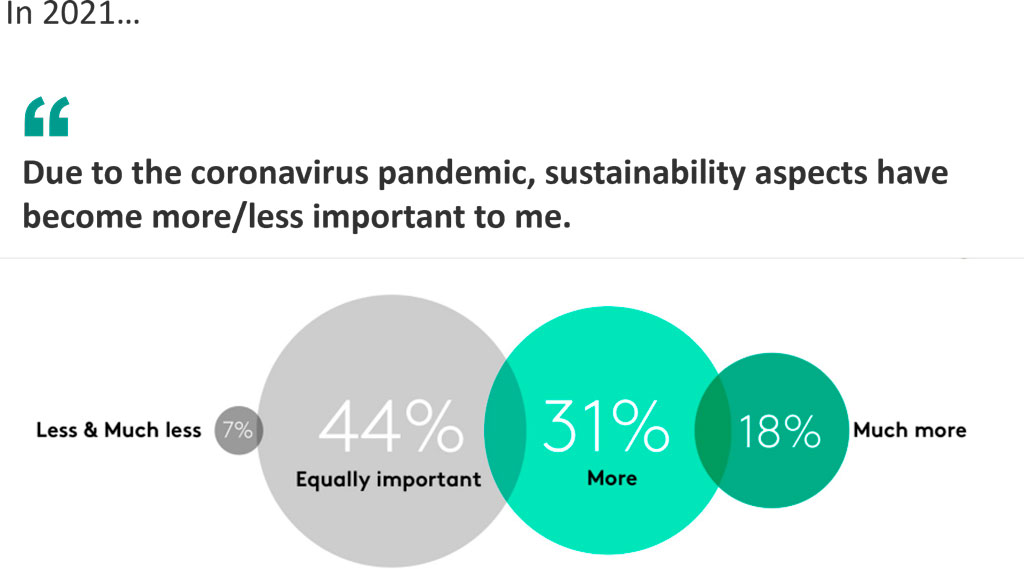Click the "Less & Much less" label
The width and height of the screenshot is (1024, 569).
click(118, 431)
